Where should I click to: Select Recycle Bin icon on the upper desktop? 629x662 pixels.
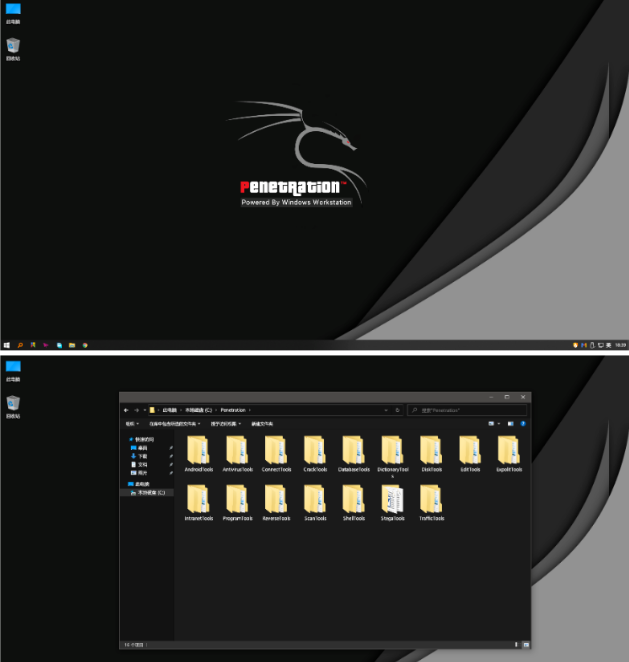tap(13, 49)
